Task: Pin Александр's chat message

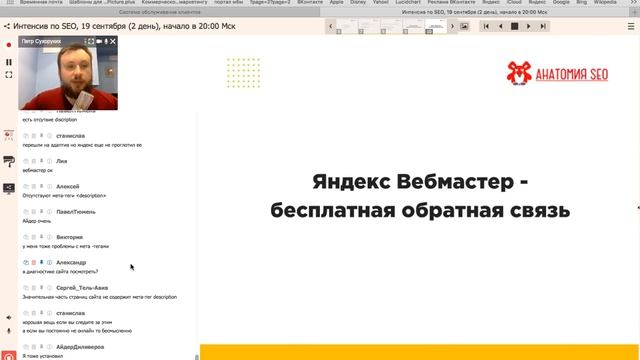Action: point(41,262)
